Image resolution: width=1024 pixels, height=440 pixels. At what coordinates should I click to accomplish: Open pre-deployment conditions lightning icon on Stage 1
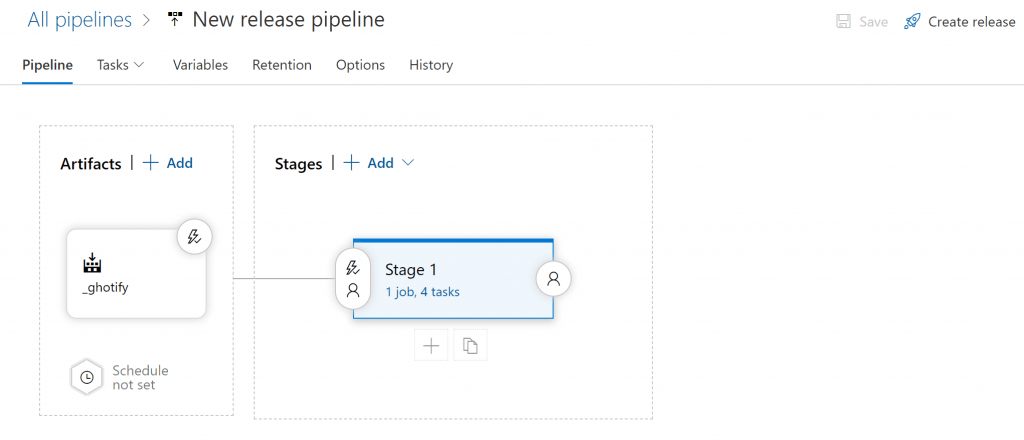pos(353,268)
